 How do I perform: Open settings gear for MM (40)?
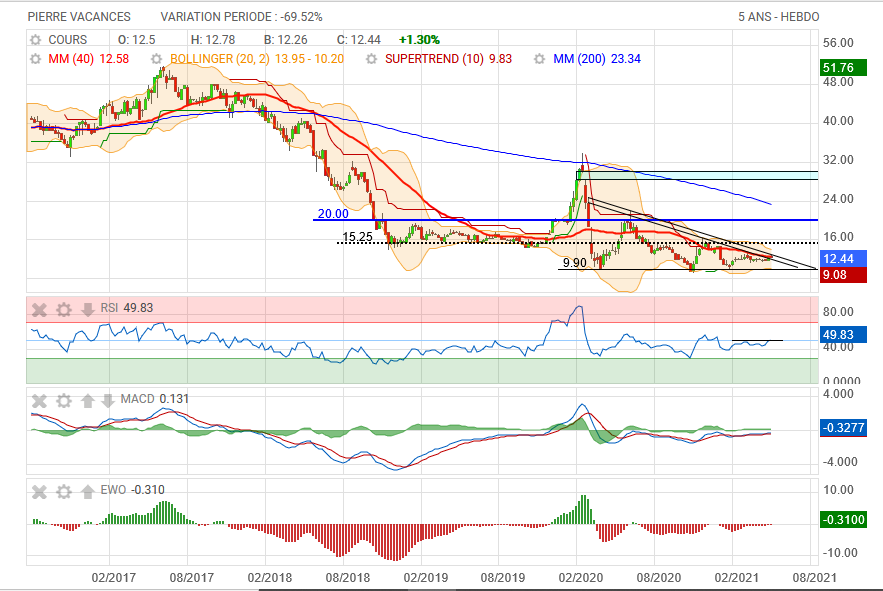[35, 59]
